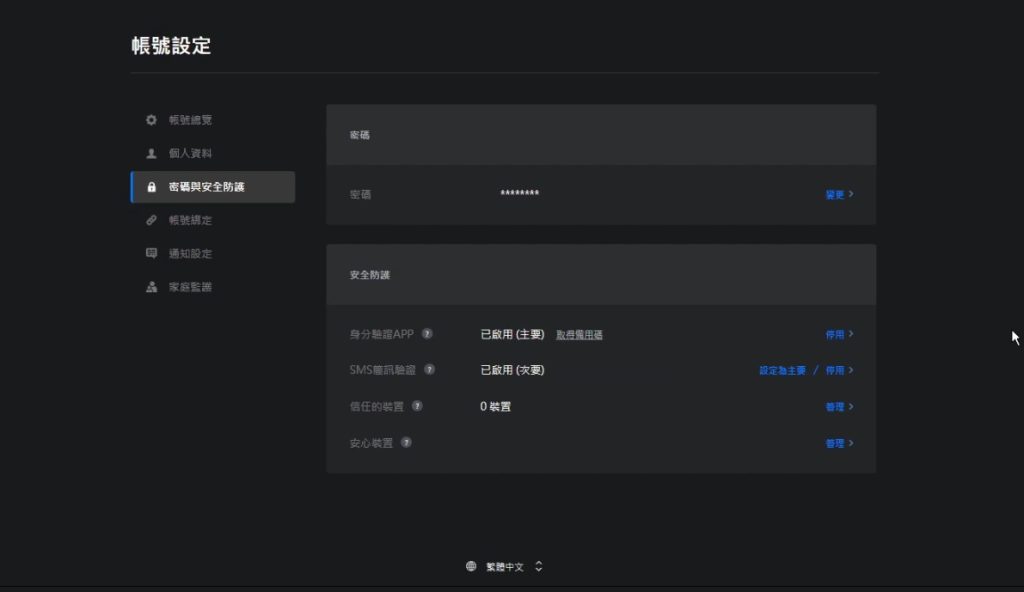
Task: Show help for 信任的裝置 via question mark
Action: pyautogui.click(x=417, y=406)
